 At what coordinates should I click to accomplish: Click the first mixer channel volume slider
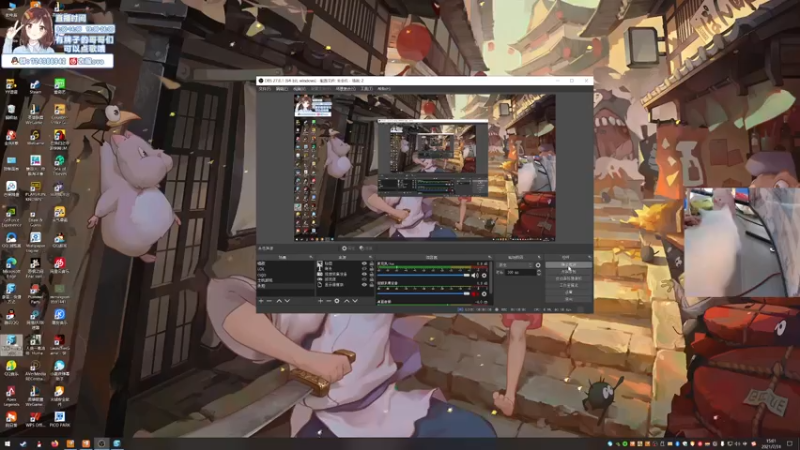coord(423,276)
